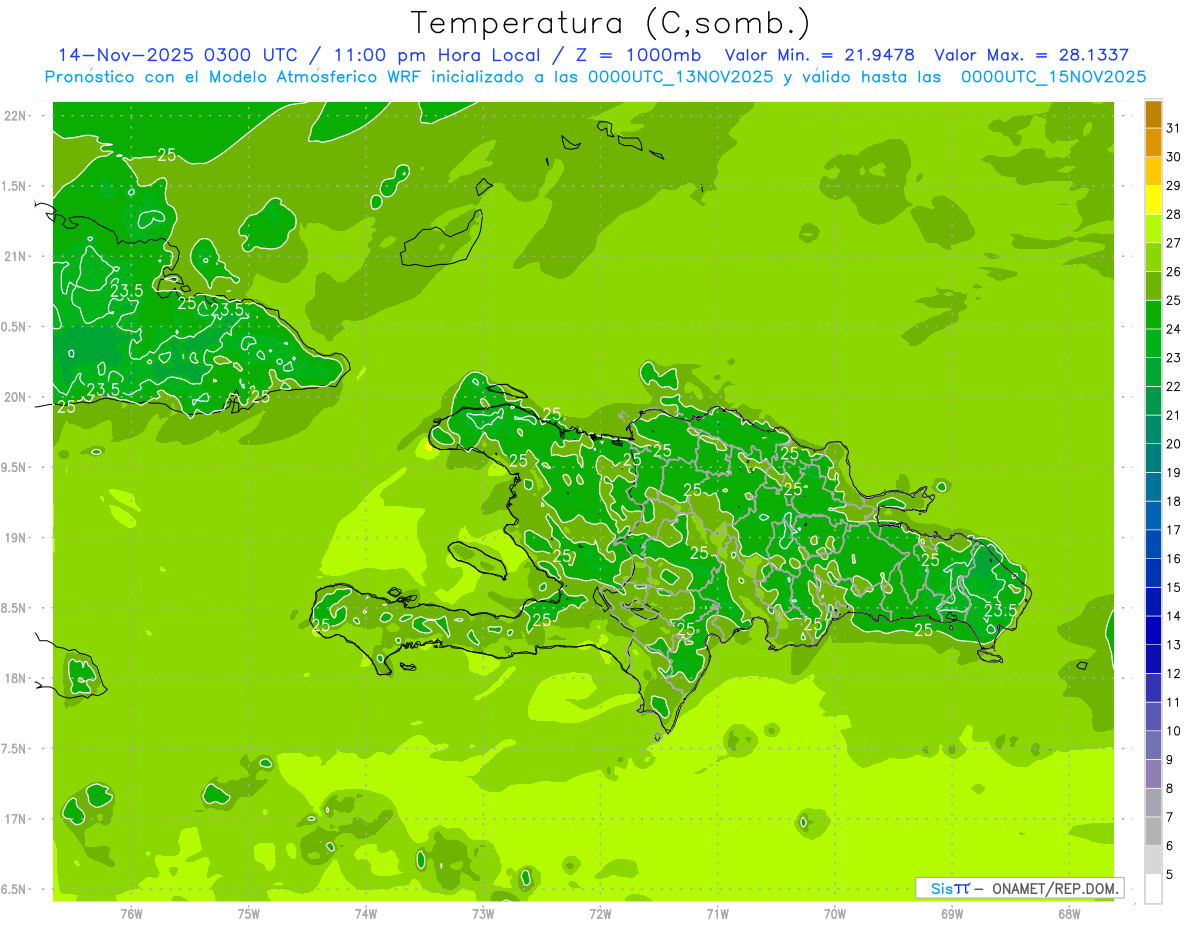Click the '22N' latitude axis label
Image resolution: width=1200 pixels, height=927 pixels.
click(16, 116)
